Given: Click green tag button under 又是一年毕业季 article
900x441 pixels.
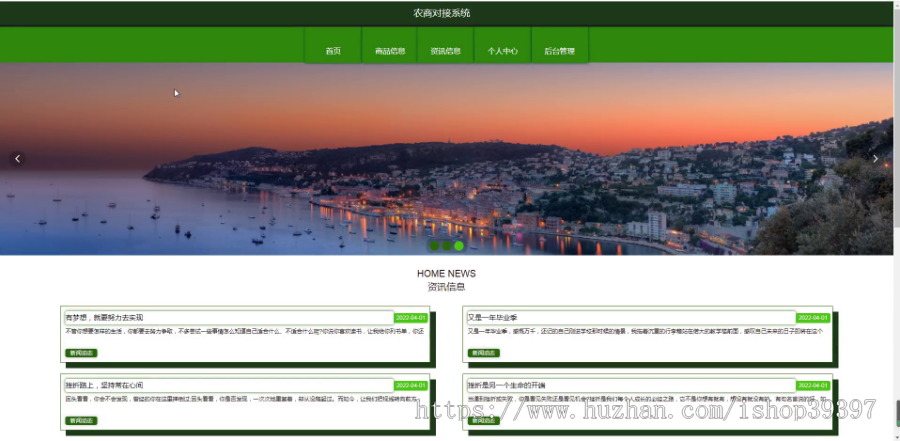Looking at the screenshot, I should tap(484, 353).
